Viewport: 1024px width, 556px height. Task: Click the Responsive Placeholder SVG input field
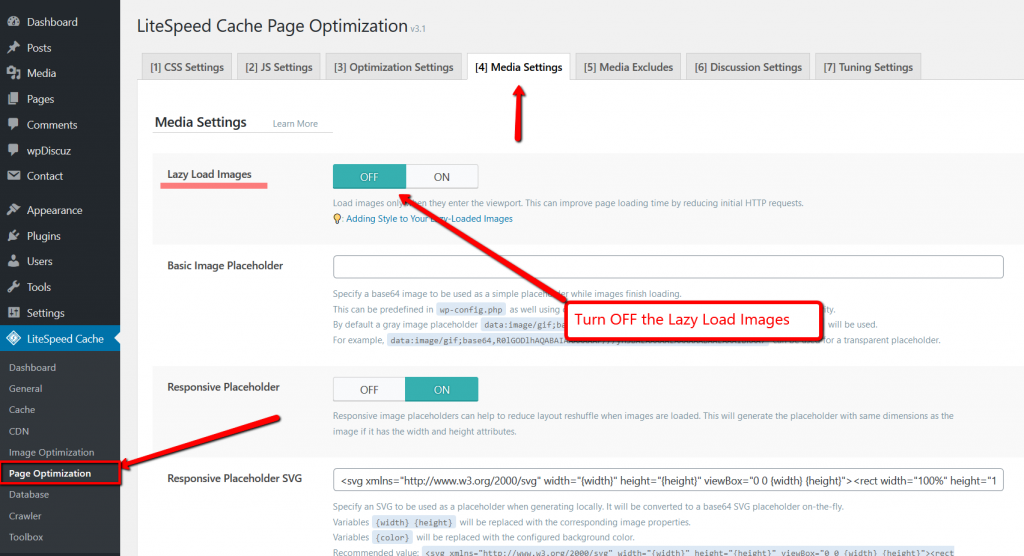(x=667, y=480)
